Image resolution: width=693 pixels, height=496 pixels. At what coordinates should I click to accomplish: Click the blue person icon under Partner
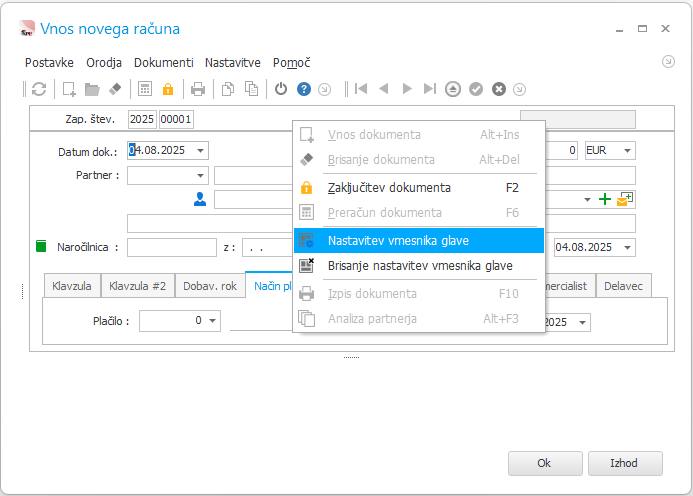pyautogui.click(x=200, y=199)
